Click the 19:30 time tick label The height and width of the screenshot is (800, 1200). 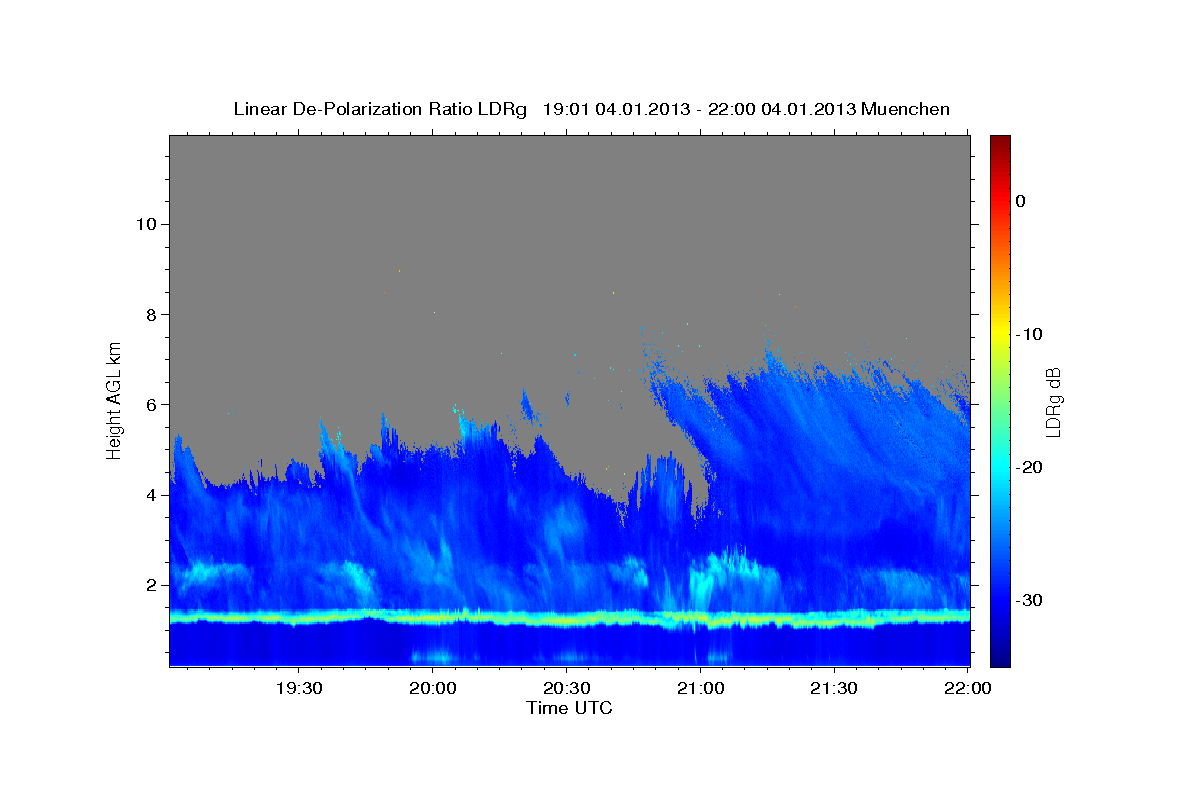(x=299, y=689)
